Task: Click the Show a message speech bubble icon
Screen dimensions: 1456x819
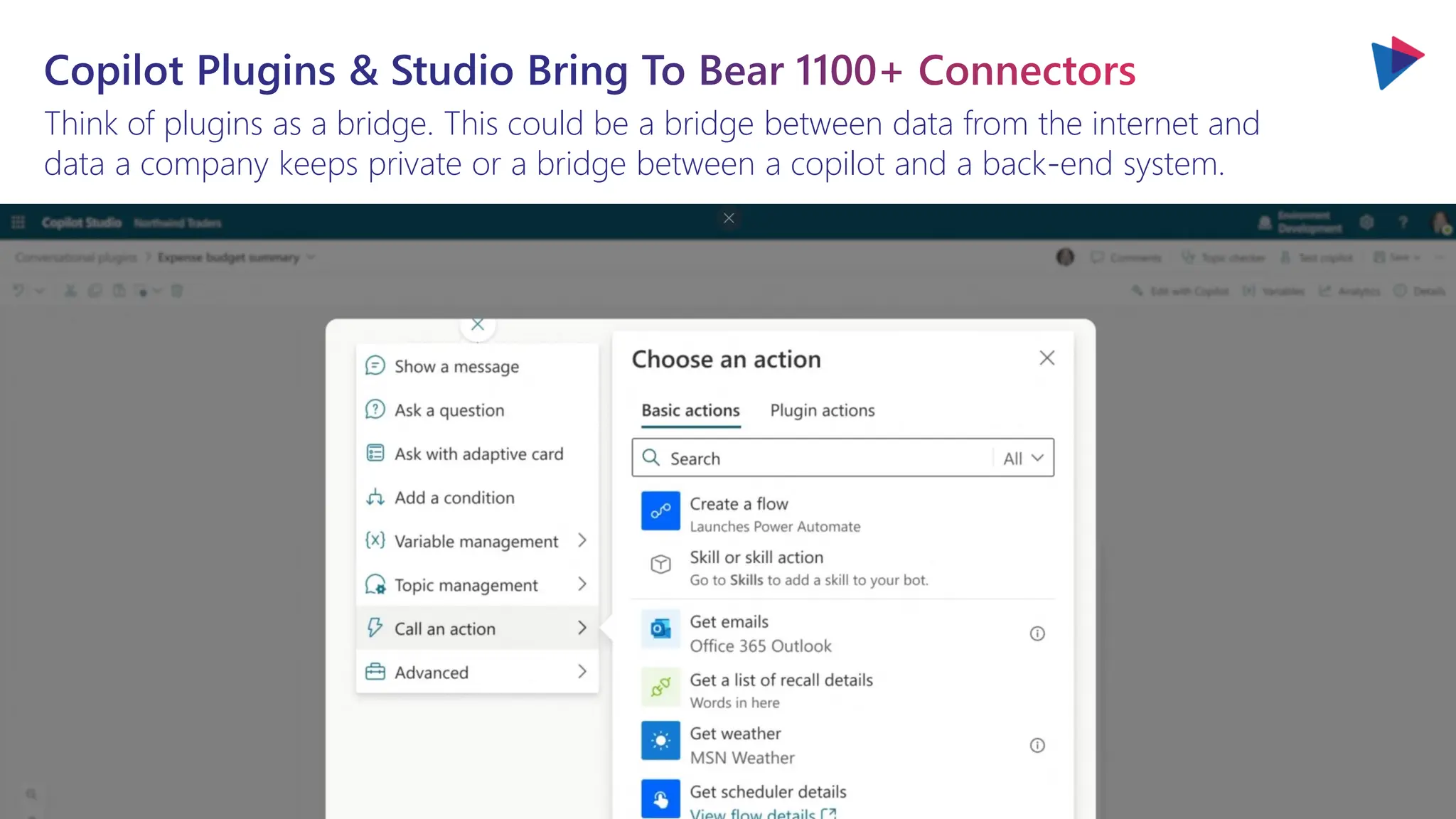Action: pos(375,366)
